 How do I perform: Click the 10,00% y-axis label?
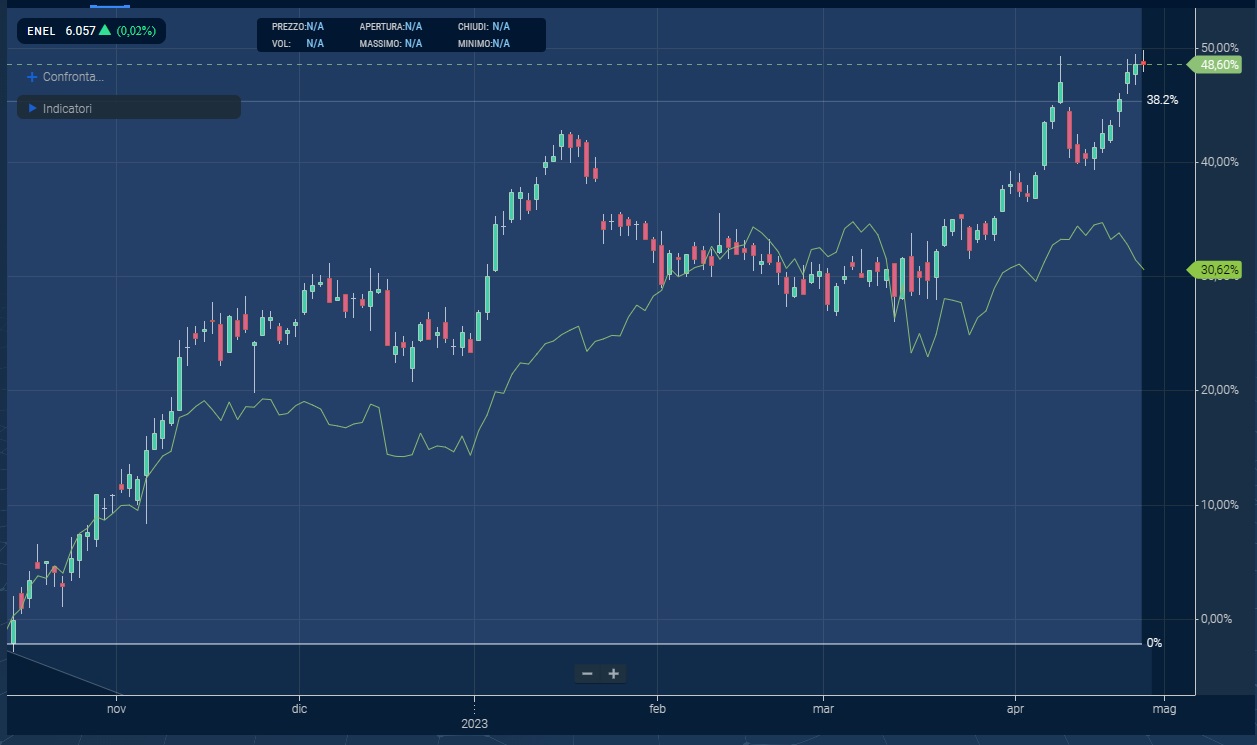tap(1219, 504)
